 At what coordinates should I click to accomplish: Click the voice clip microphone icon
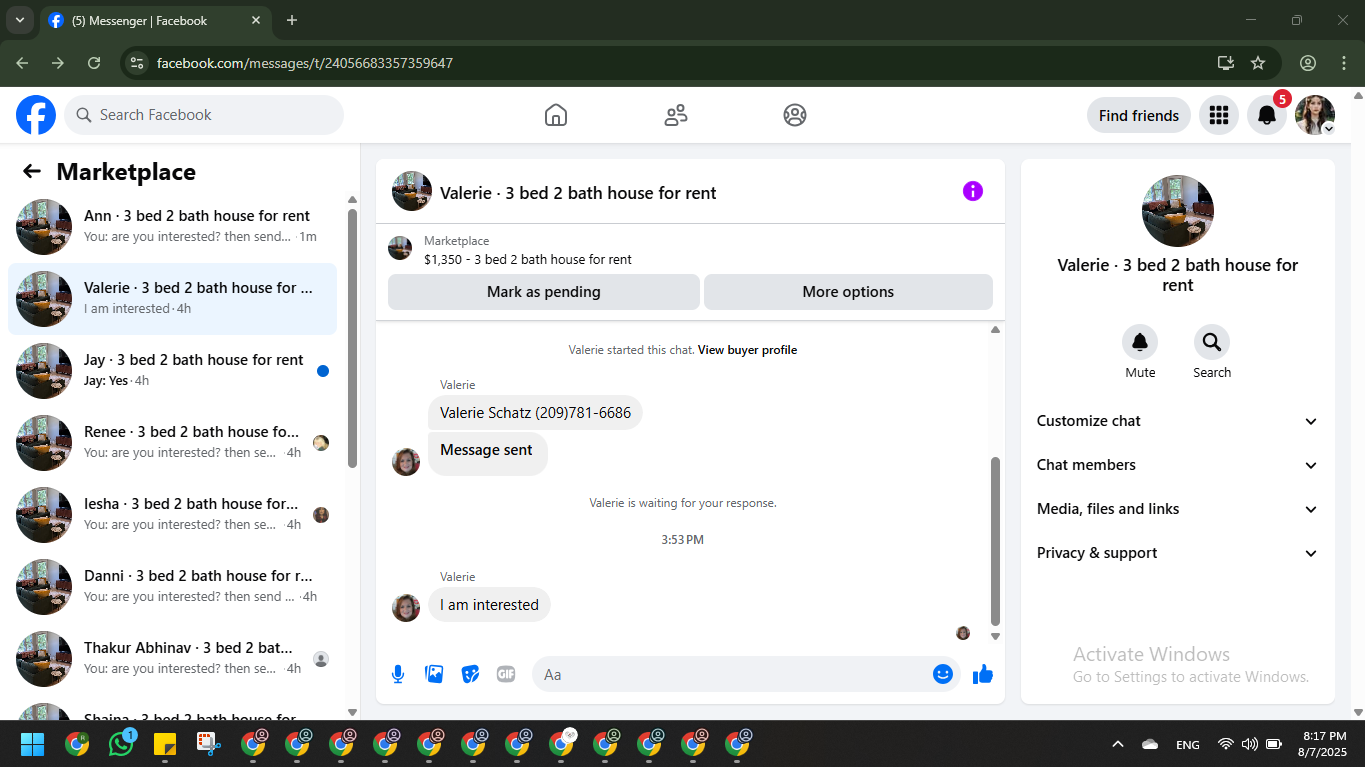click(398, 674)
